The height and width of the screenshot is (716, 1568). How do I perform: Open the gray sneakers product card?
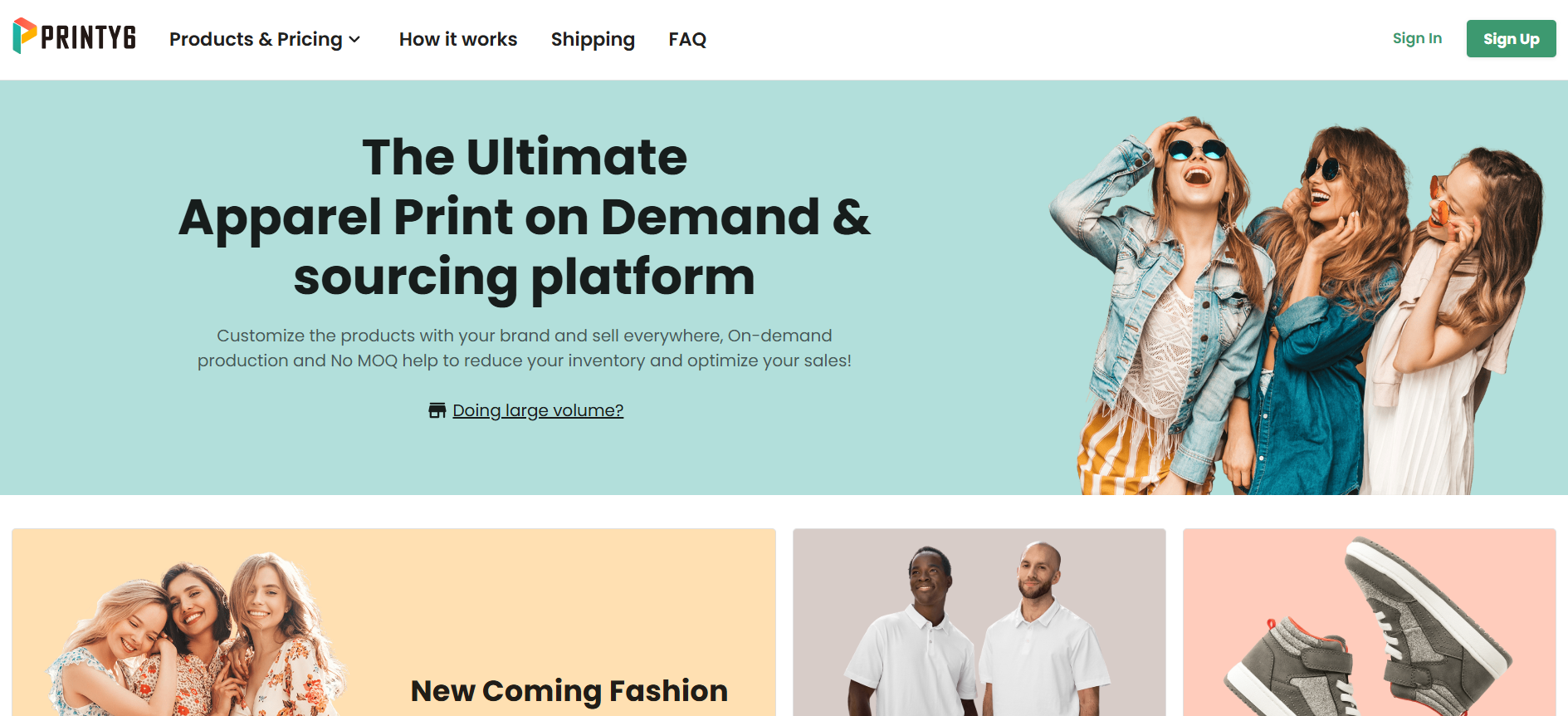click(x=1370, y=622)
